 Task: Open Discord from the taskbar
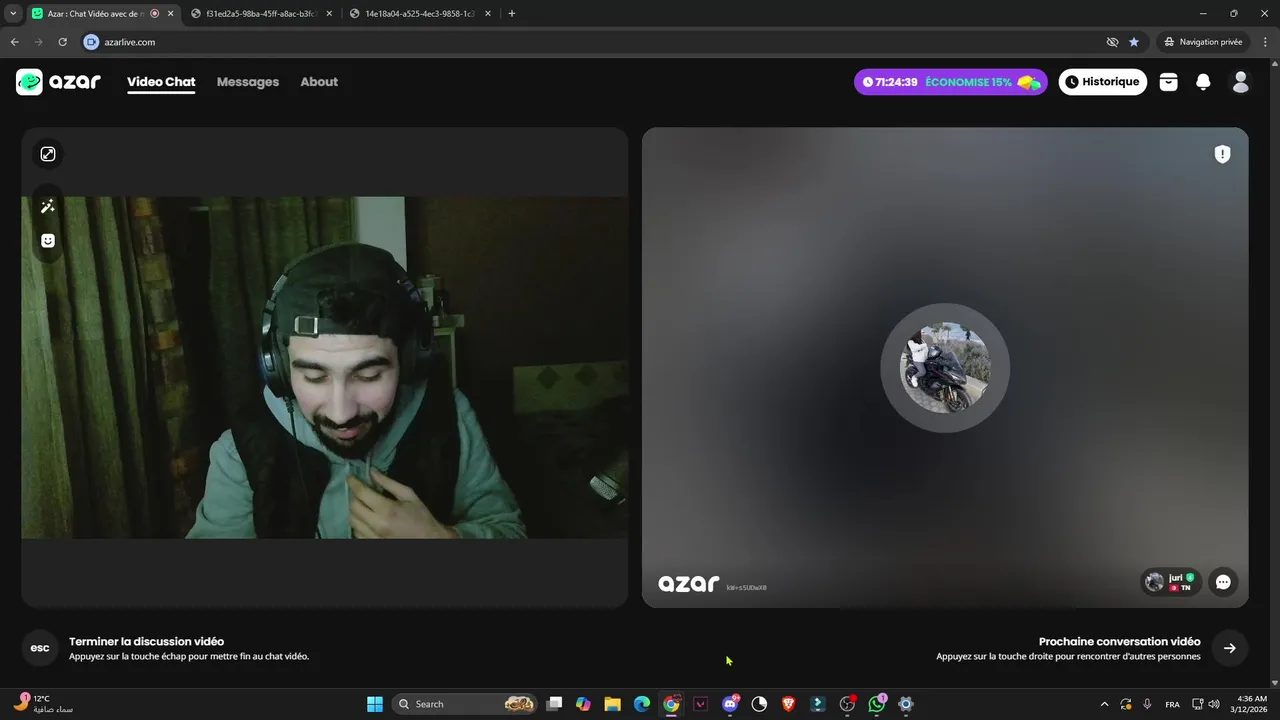click(x=730, y=704)
